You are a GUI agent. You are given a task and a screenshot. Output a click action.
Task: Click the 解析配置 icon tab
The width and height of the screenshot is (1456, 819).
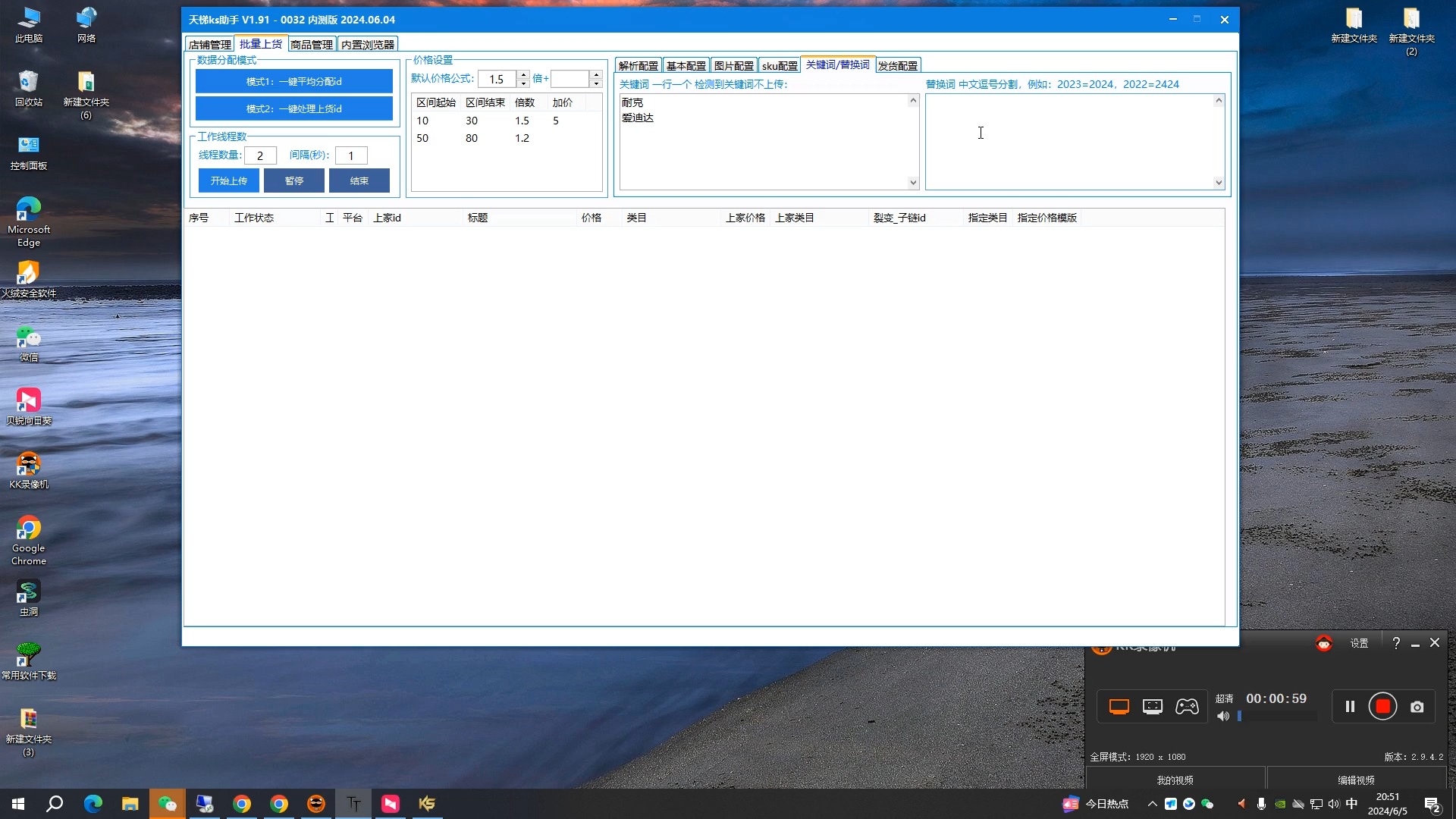[639, 65]
